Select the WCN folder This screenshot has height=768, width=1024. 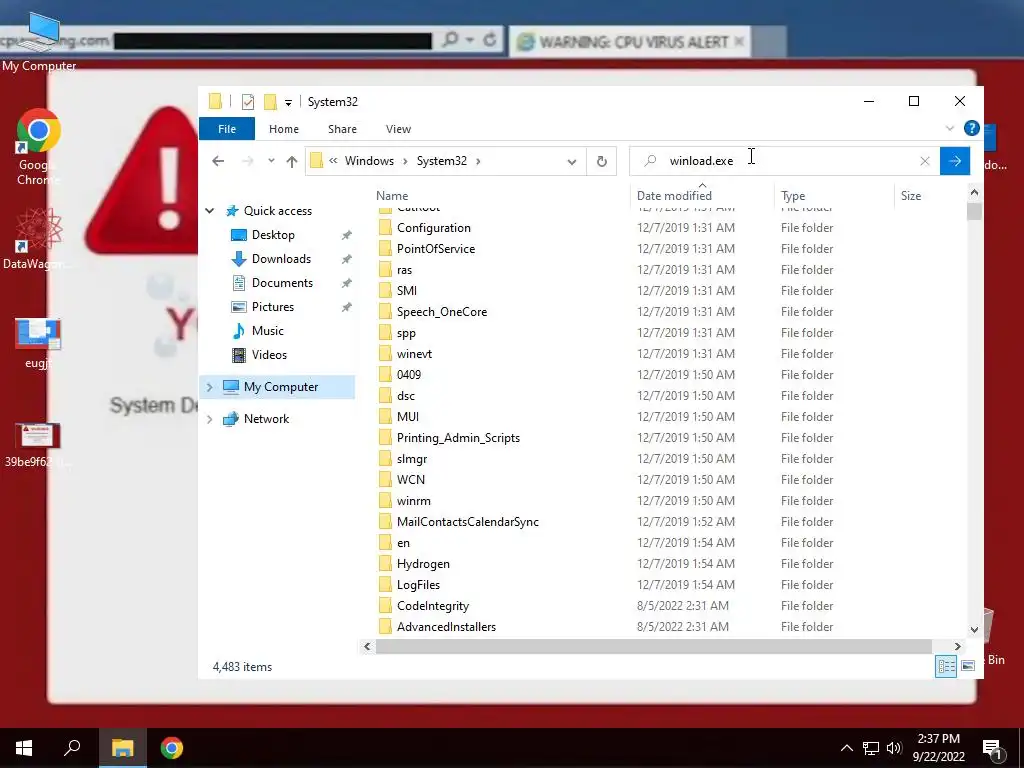coord(410,479)
